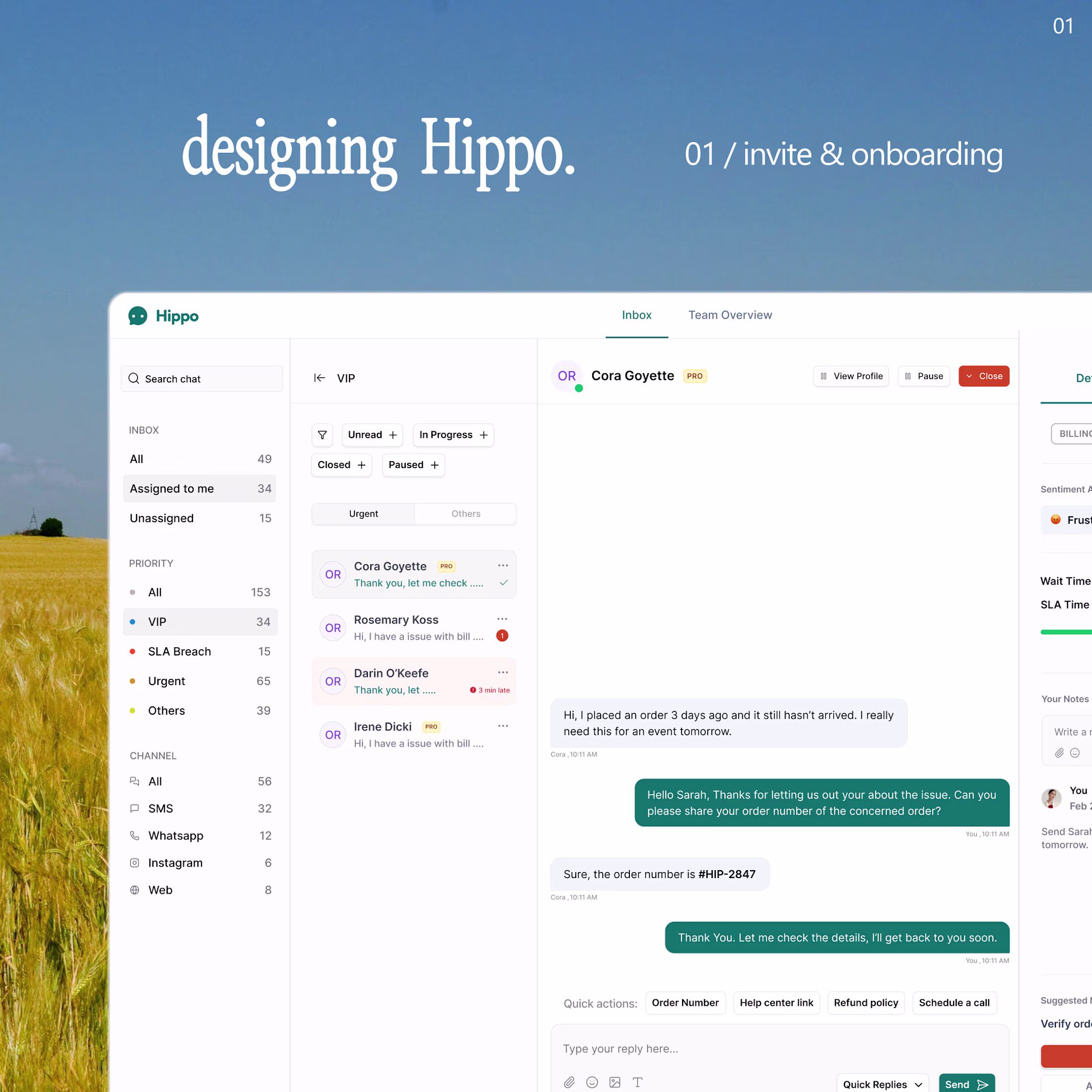Add emoji to your notes
1092x1092 pixels.
pyautogui.click(x=1075, y=753)
